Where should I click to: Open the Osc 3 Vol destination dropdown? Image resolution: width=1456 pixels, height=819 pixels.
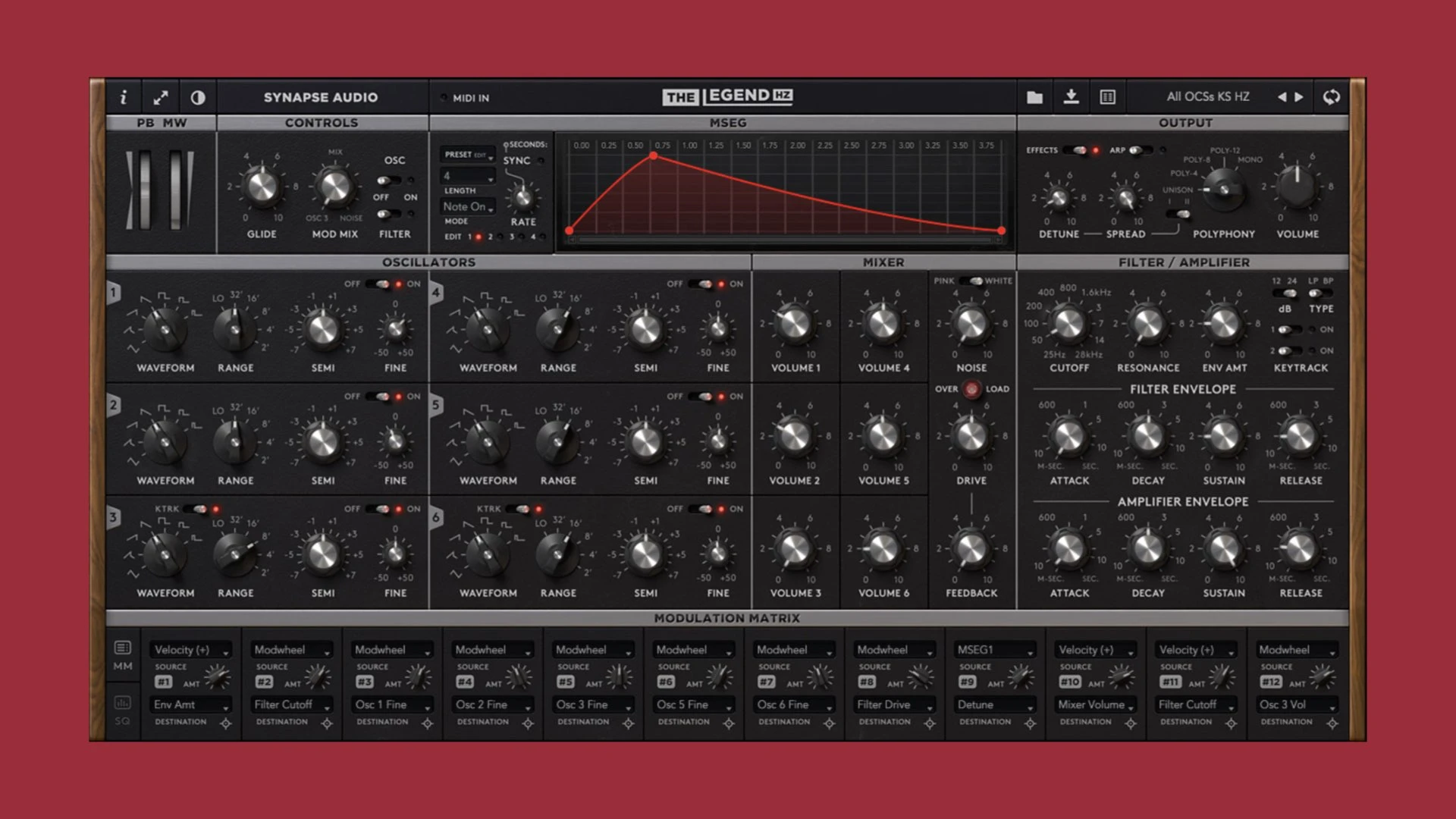click(x=1296, y=704)
